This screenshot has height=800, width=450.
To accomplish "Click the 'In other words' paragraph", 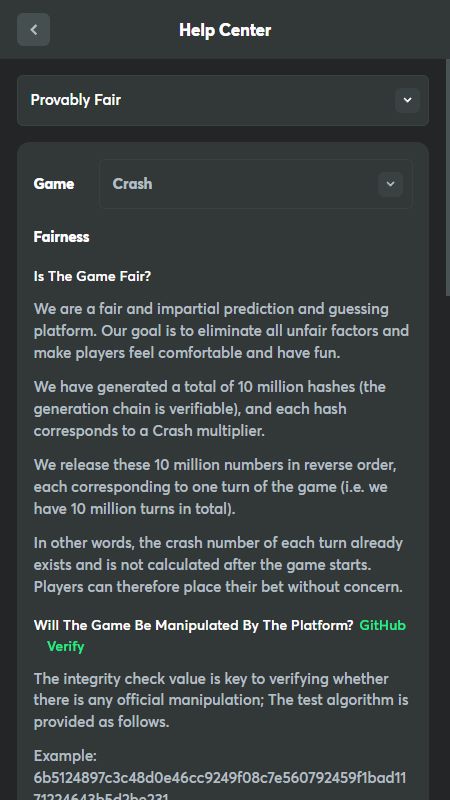I will [218, 565].
